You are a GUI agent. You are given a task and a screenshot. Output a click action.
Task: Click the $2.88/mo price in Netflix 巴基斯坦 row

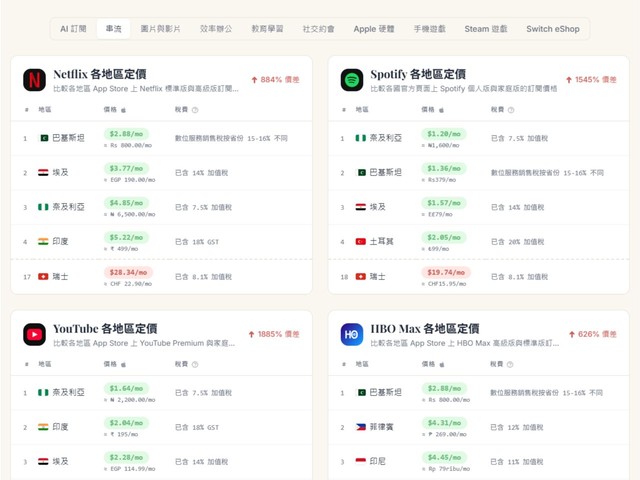pyautogui.click(x=127, y=134)
